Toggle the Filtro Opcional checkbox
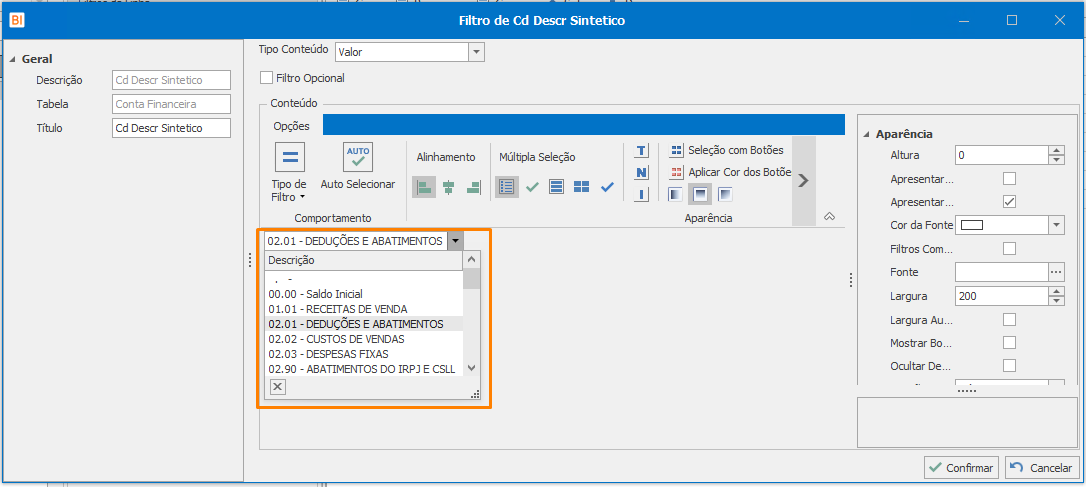The width and height of the screenshot is (1086, 487). coord(266,78)
